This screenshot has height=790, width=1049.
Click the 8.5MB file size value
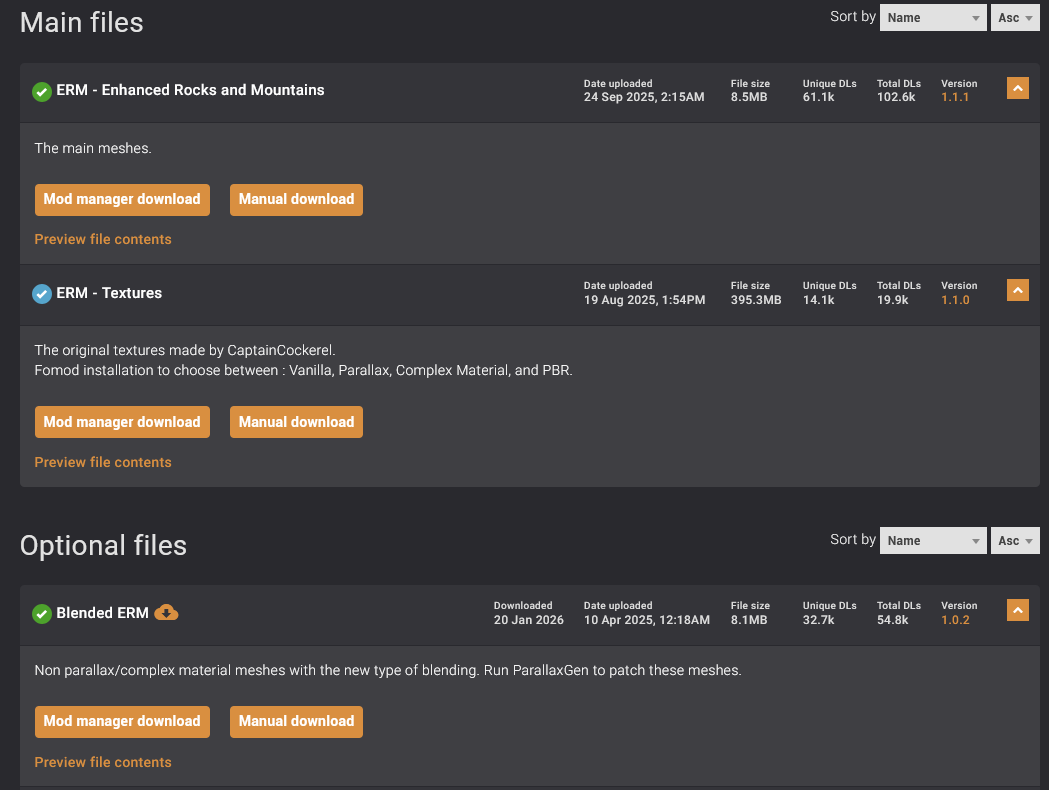point(749,98)
